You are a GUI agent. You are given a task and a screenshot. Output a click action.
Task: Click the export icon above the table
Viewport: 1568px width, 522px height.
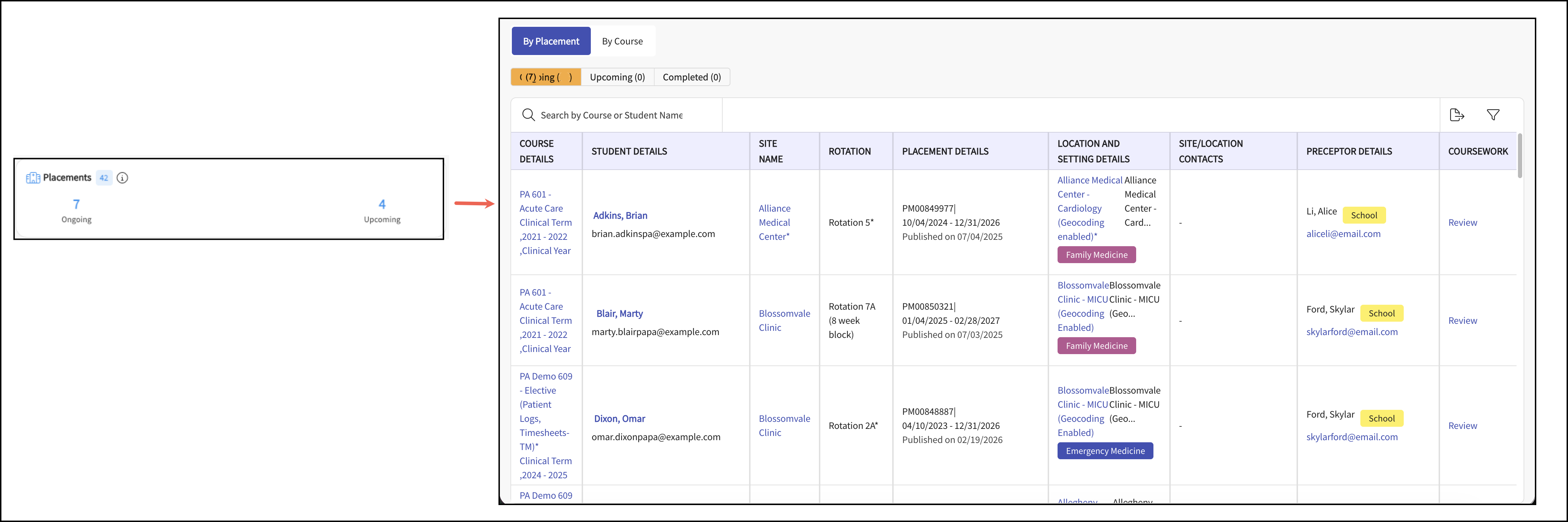[x=1457, y=115]
